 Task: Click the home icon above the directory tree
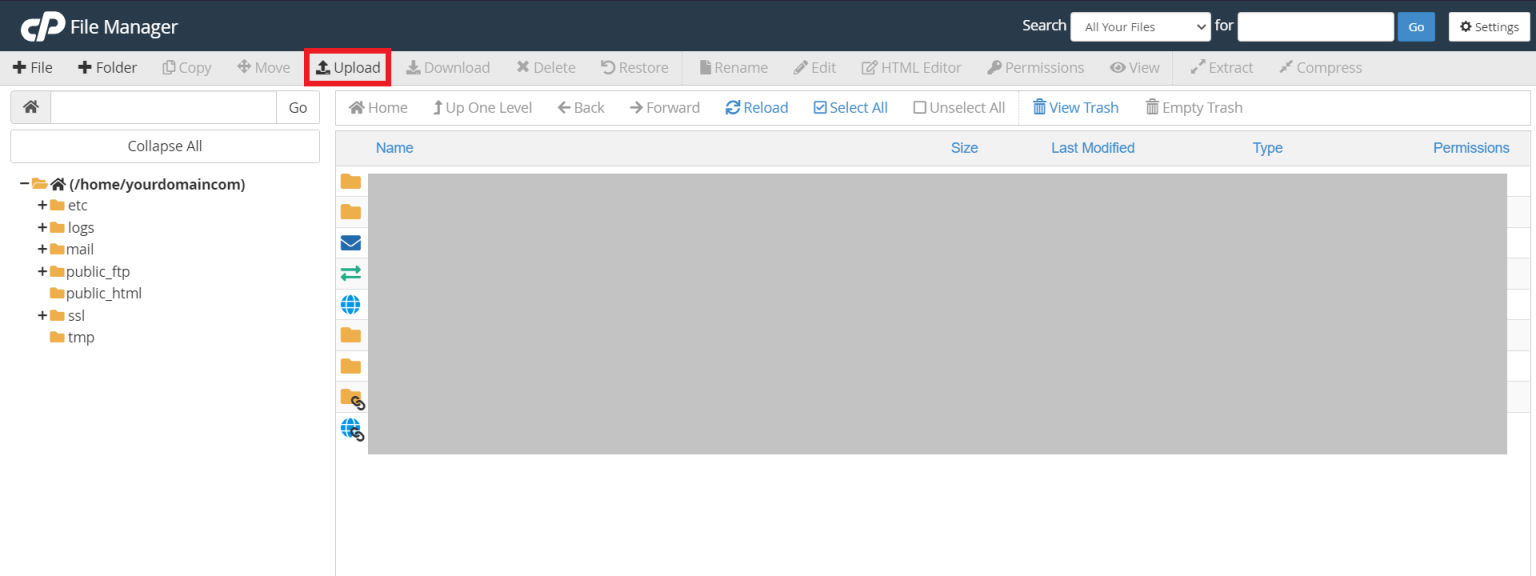tap(30, 106)
